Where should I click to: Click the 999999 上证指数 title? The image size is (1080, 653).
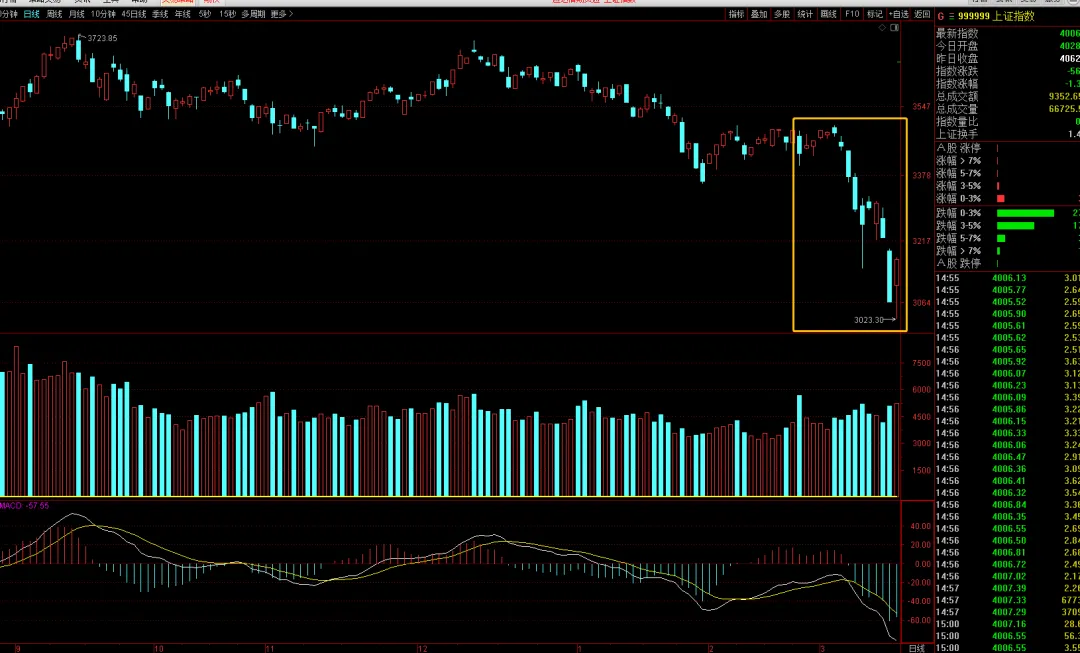click(996, 17)
